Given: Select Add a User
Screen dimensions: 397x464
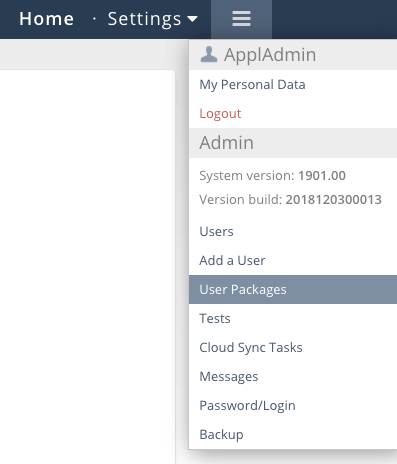Looking at the screenshot, I should 232,260.
